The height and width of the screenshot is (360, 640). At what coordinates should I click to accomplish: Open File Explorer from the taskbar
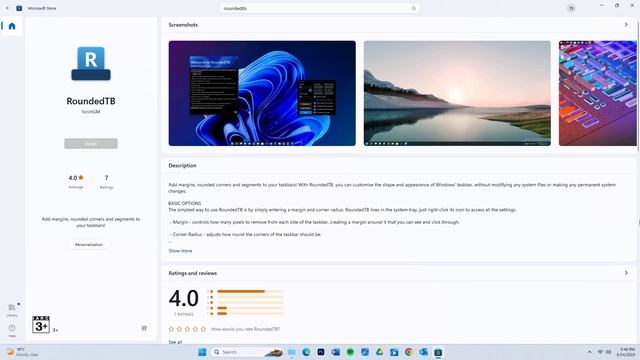pyautogui.click(x=291, y=352)
